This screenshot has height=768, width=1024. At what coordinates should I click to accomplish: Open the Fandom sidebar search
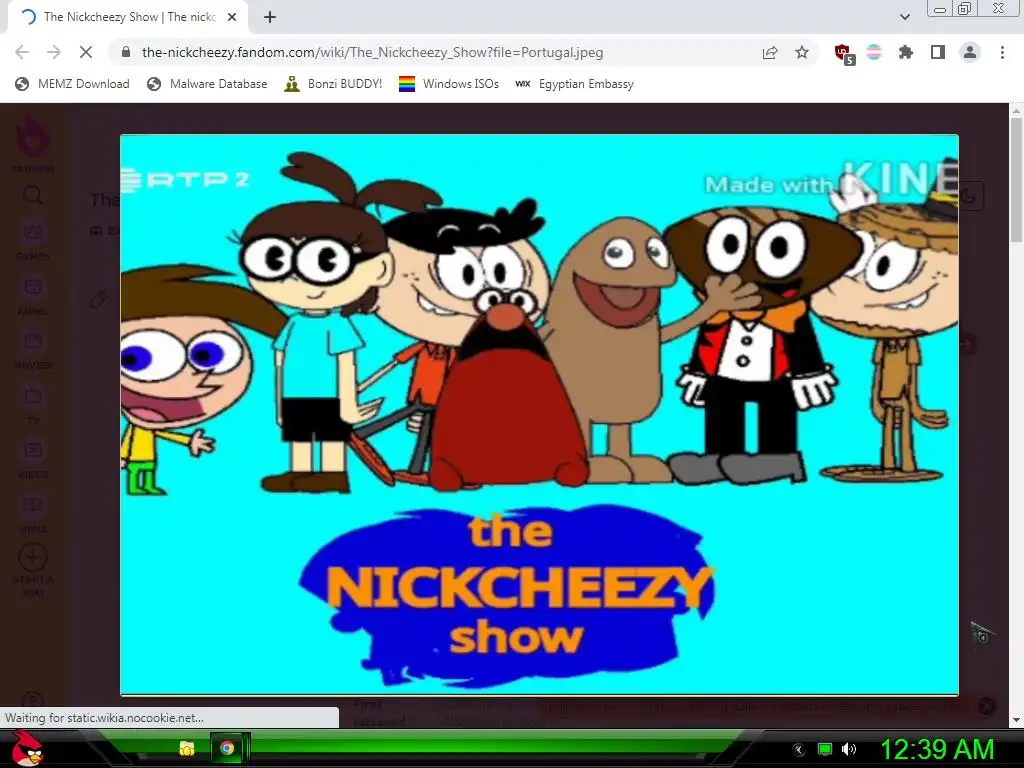[x=33, y=195]
